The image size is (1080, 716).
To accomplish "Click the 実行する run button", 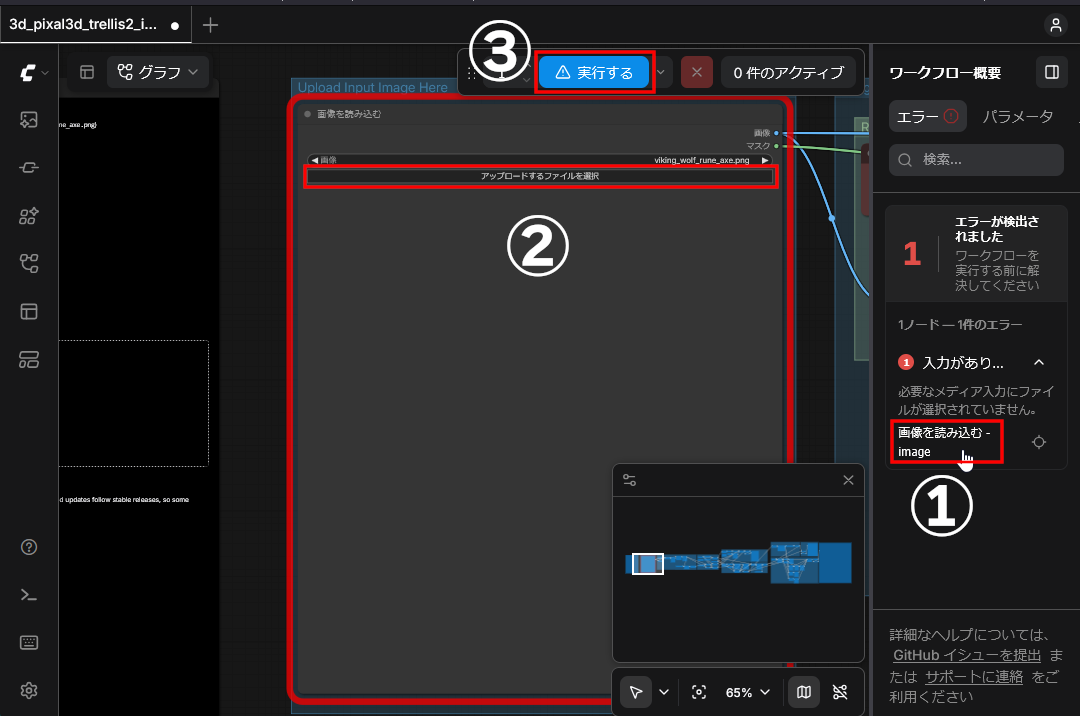I will (x=594, y=72).
